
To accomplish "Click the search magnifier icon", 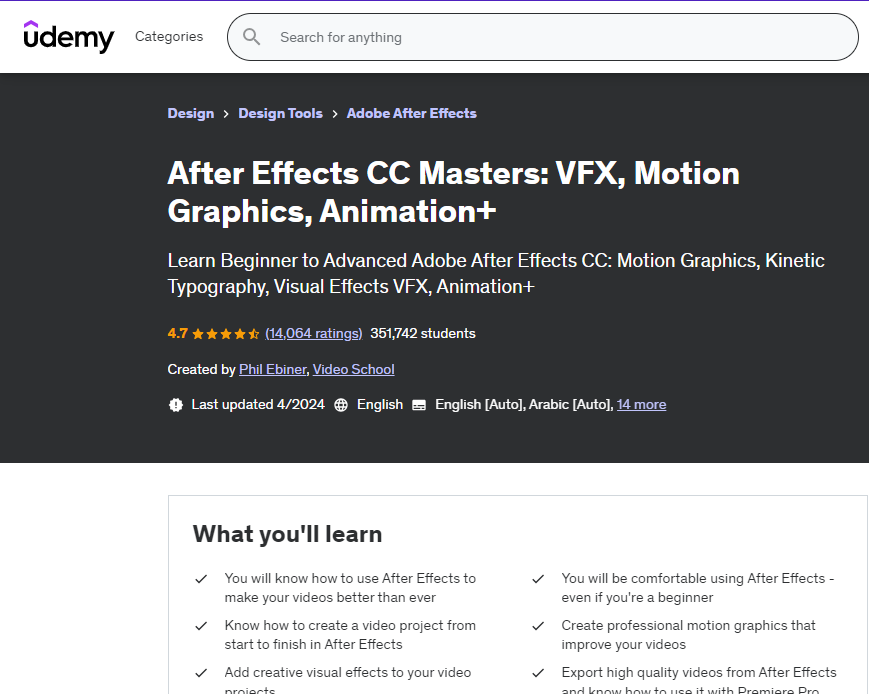I will coord(252,37).
